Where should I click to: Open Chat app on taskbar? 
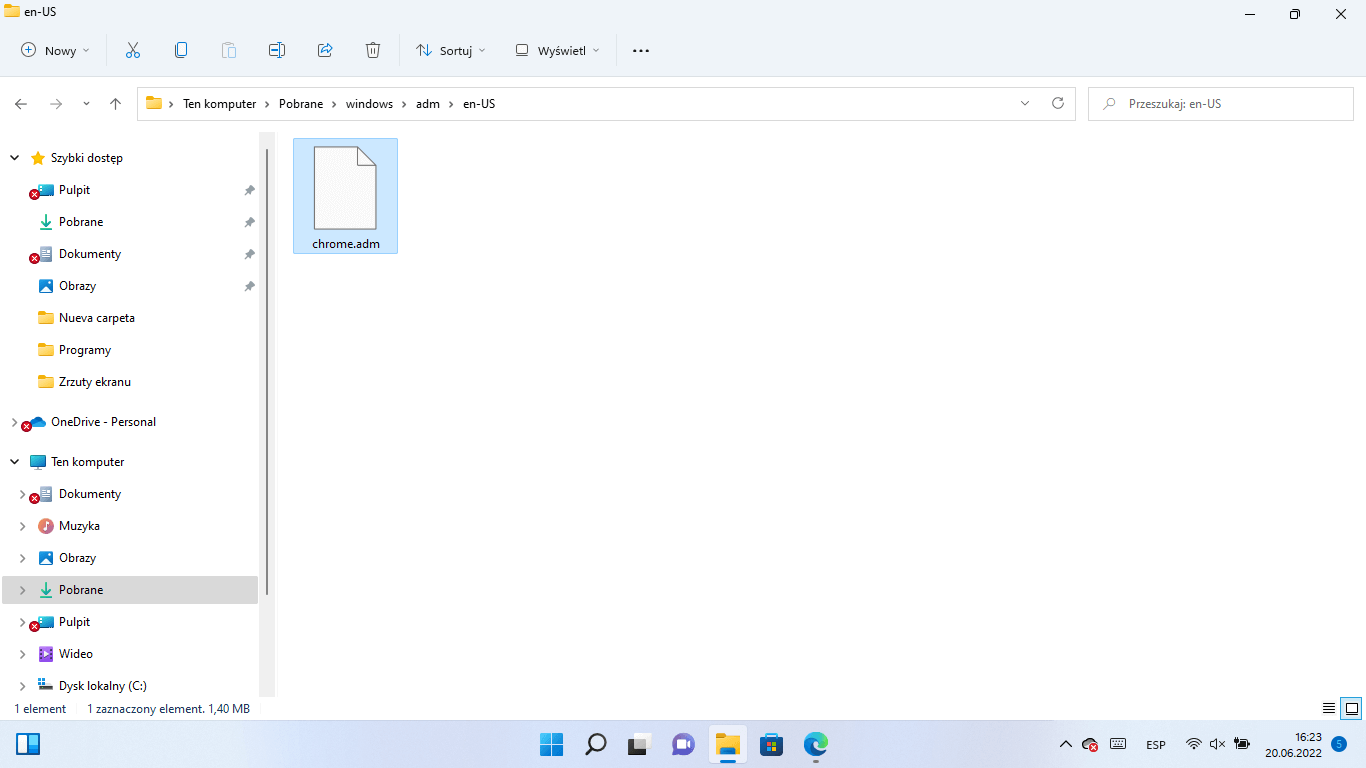[x=683, y=744]
